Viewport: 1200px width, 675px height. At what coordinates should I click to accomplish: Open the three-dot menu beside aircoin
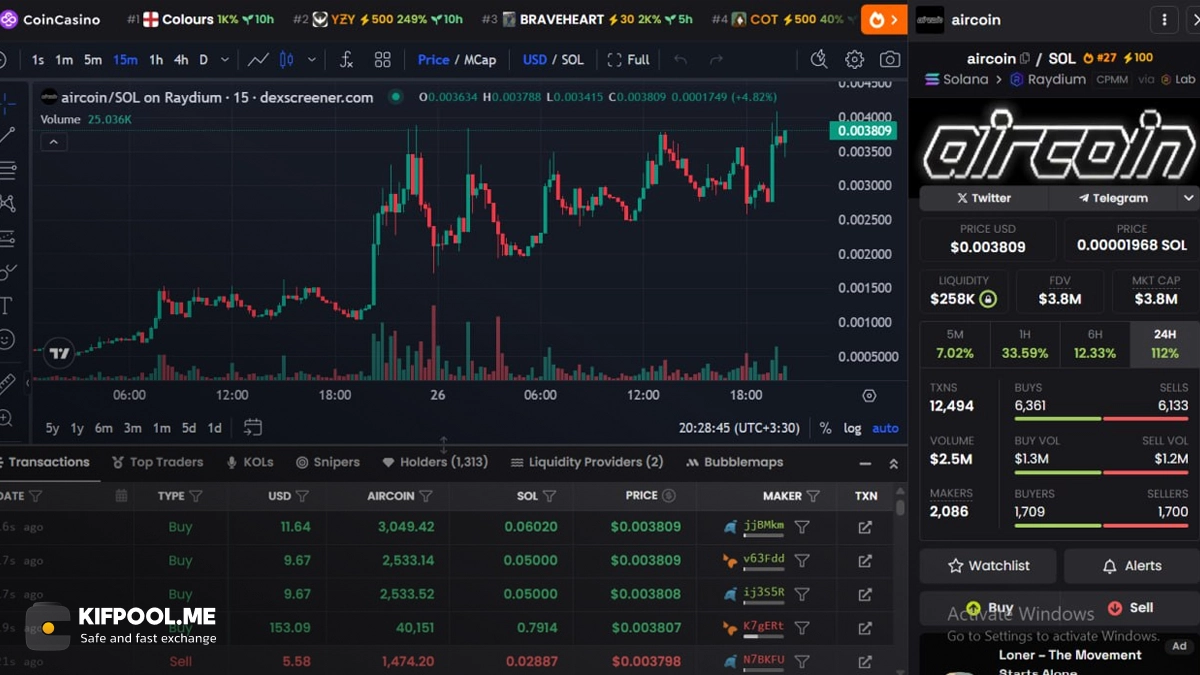coord(1164,20)
